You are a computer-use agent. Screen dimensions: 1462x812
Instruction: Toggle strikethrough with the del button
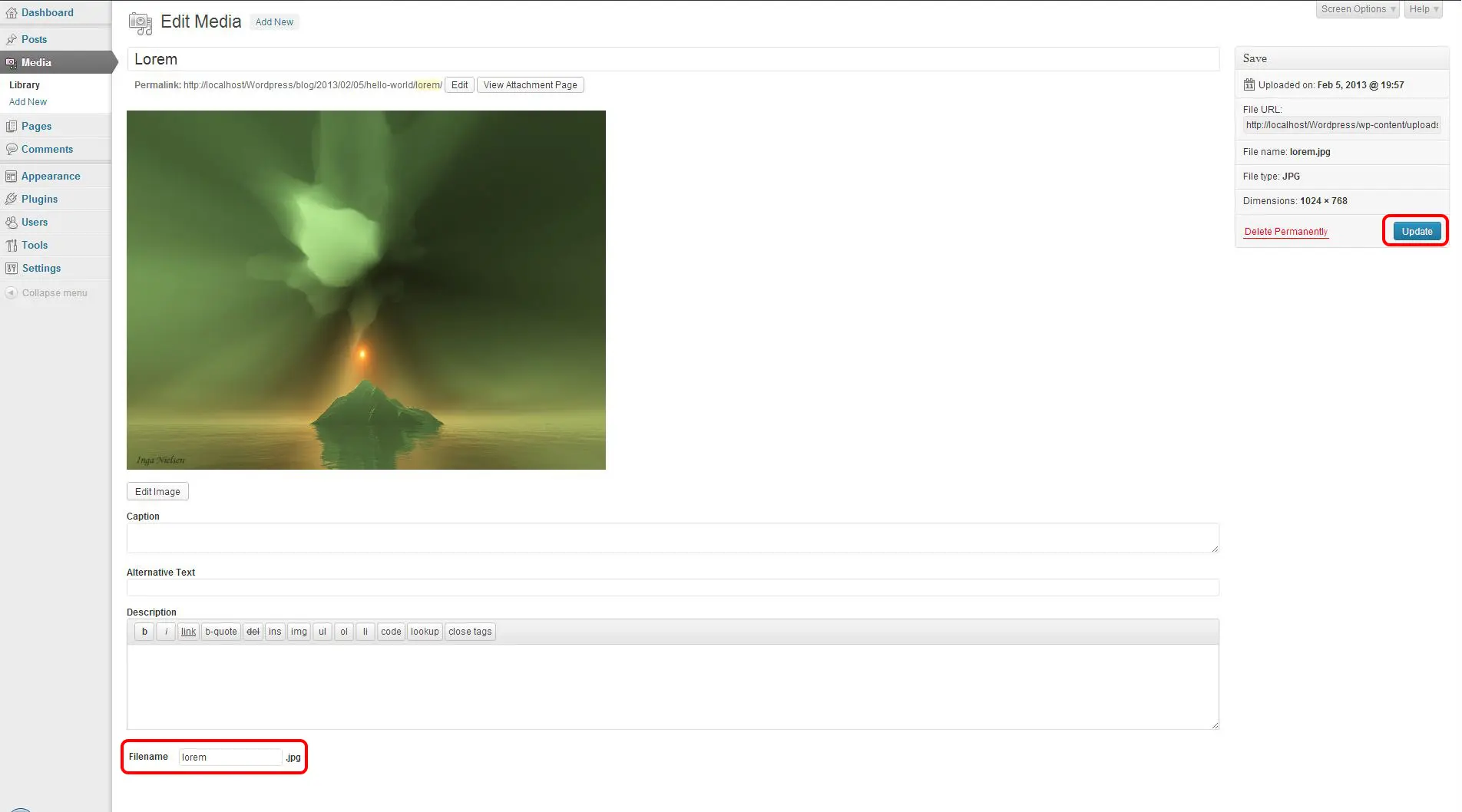[253, 631]
